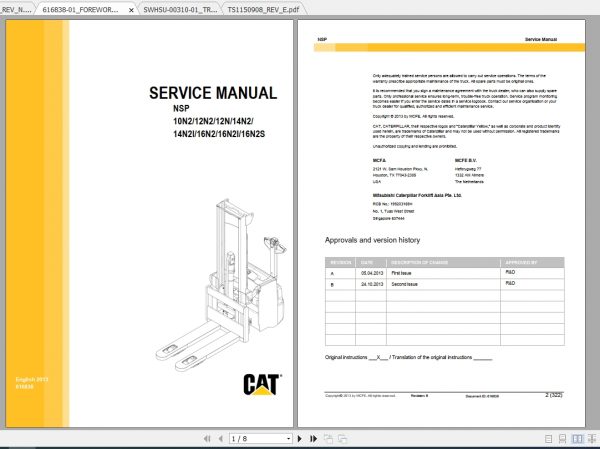Click the model line '10N2/12N2/12N/14N2/'
Image resolution: width=600 pixels, height=449 pixels.
tap(213, 121)
